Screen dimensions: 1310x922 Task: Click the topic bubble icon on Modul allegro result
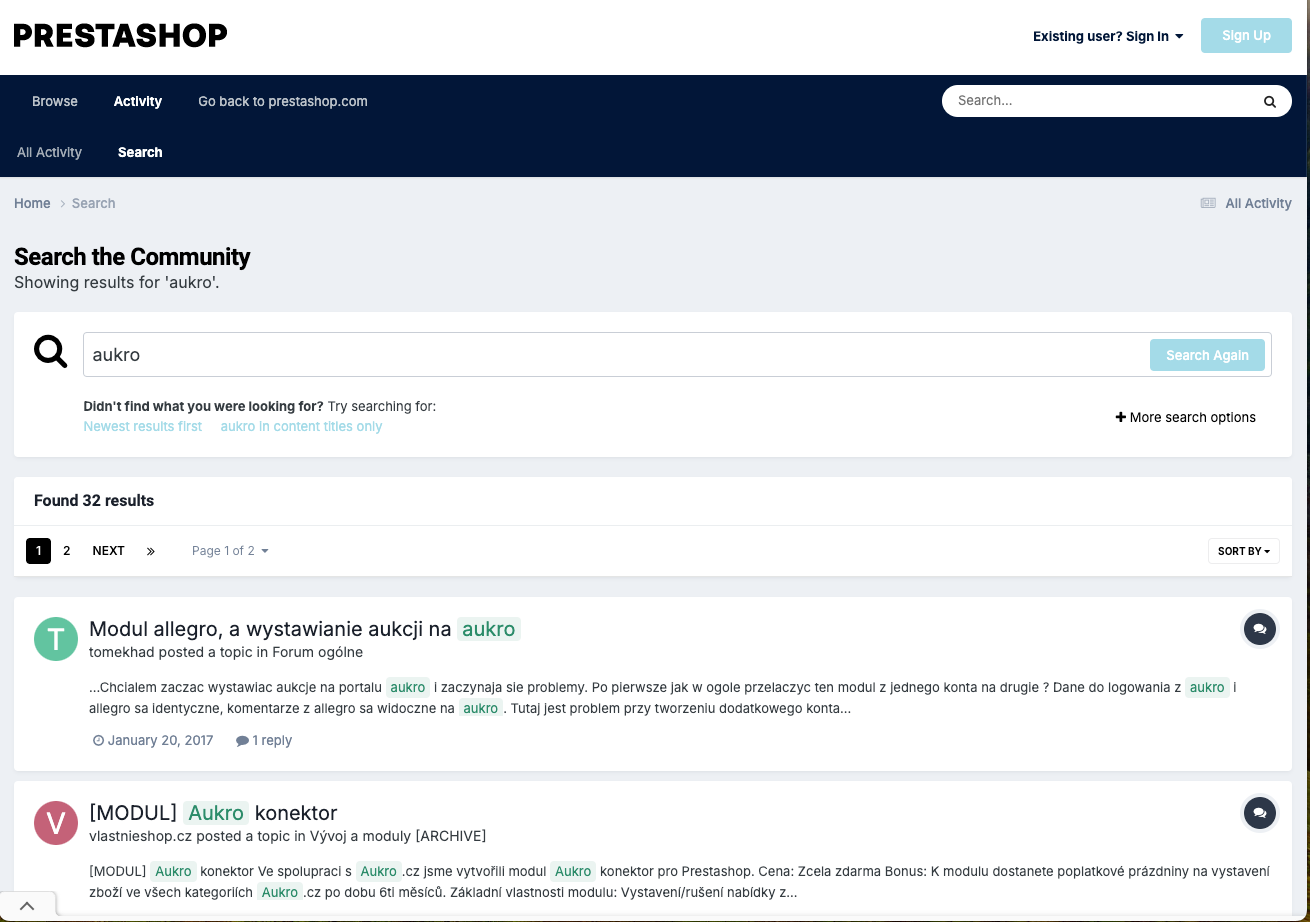pyautogui.click(x=1259, y=629)
